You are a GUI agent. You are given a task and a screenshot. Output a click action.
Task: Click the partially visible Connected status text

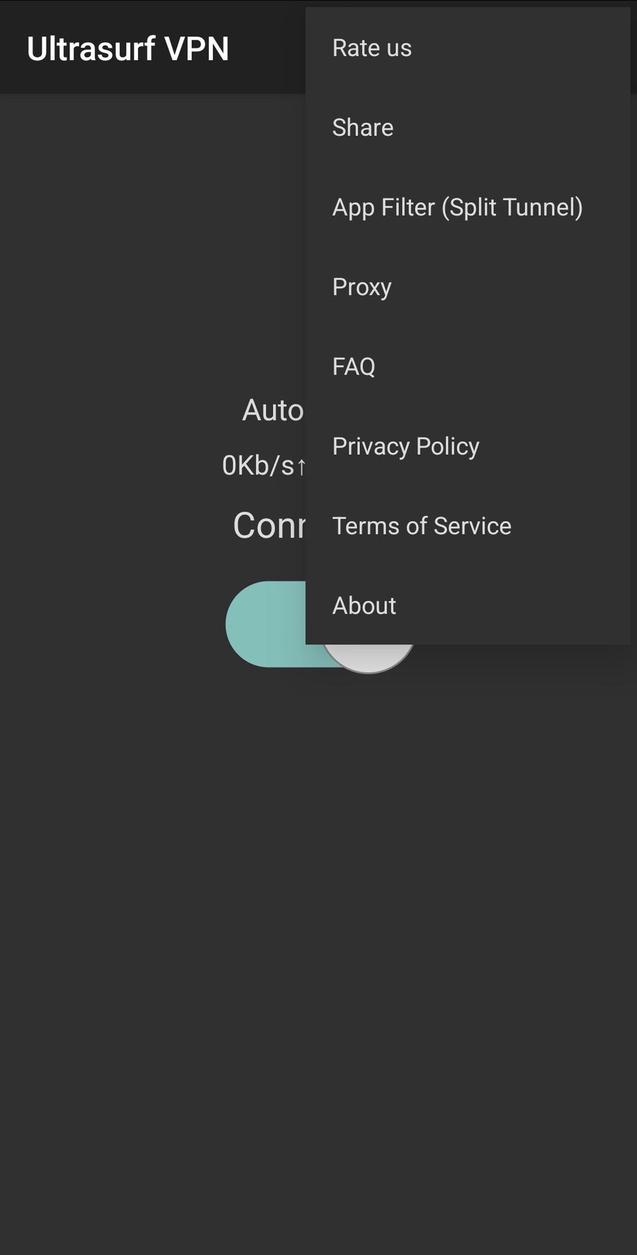tap(270, 525)
